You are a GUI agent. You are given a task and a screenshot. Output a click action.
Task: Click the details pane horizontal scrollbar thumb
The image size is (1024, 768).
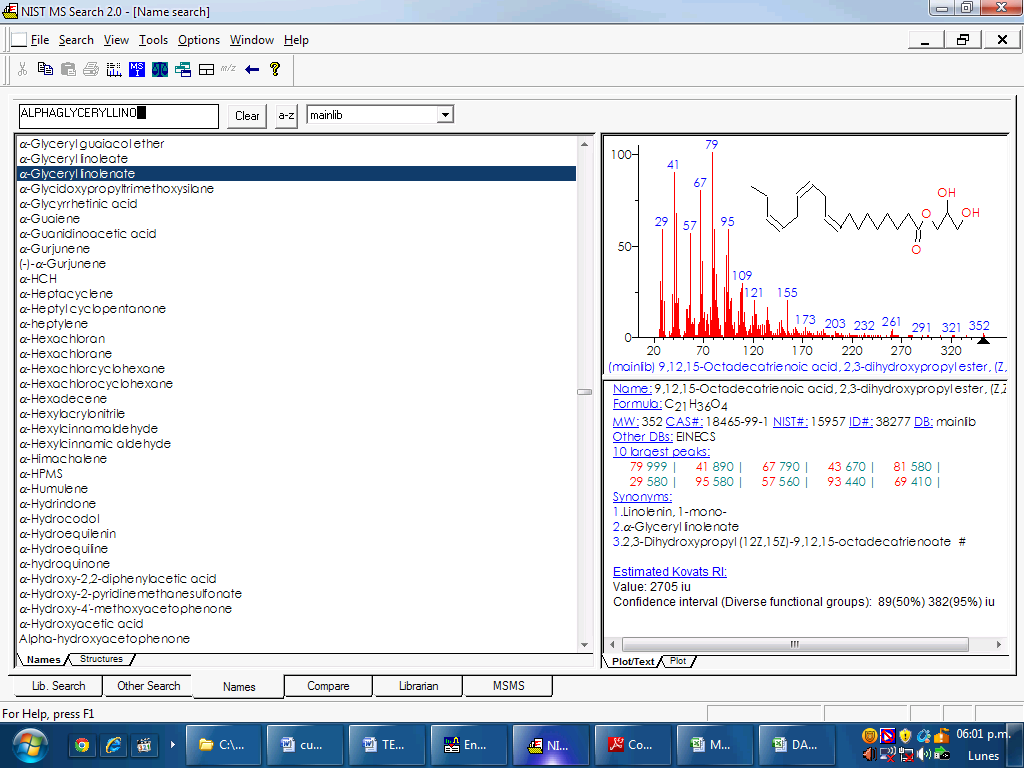795,645
